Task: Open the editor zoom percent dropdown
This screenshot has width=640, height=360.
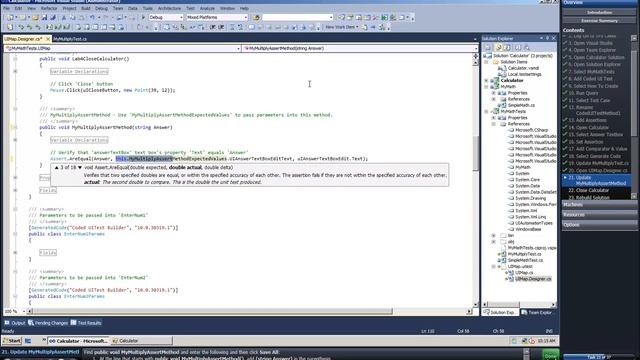Action: click(23, 311)
